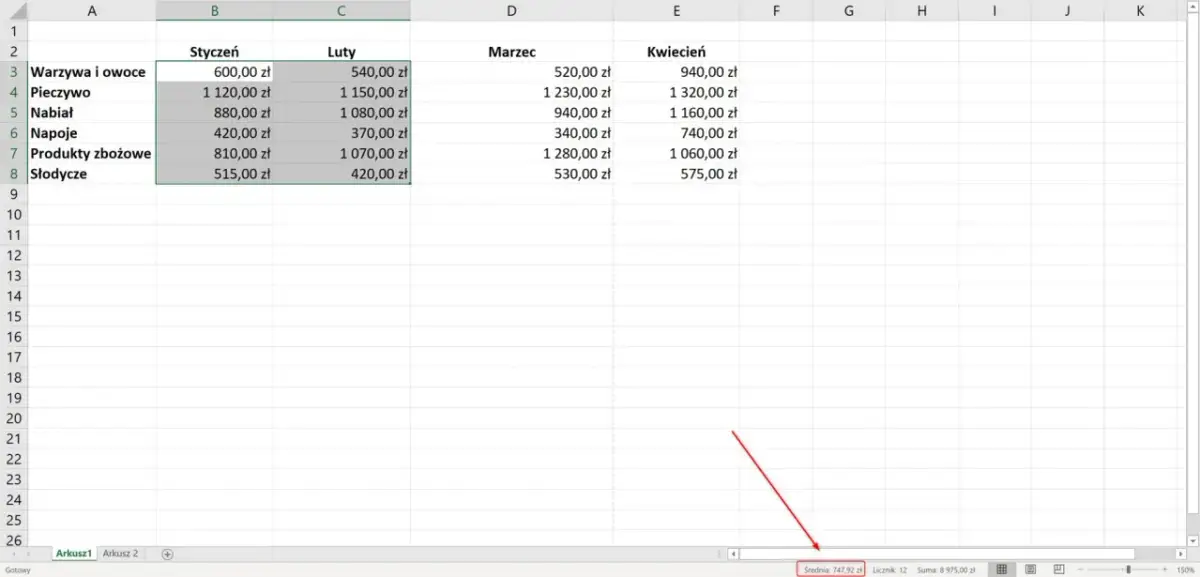The height and width of the screenshot is (577, 1200).
Task: Select the Arkusz1 sheet tab
Action: pyautogui.click(x=74, y=553)
